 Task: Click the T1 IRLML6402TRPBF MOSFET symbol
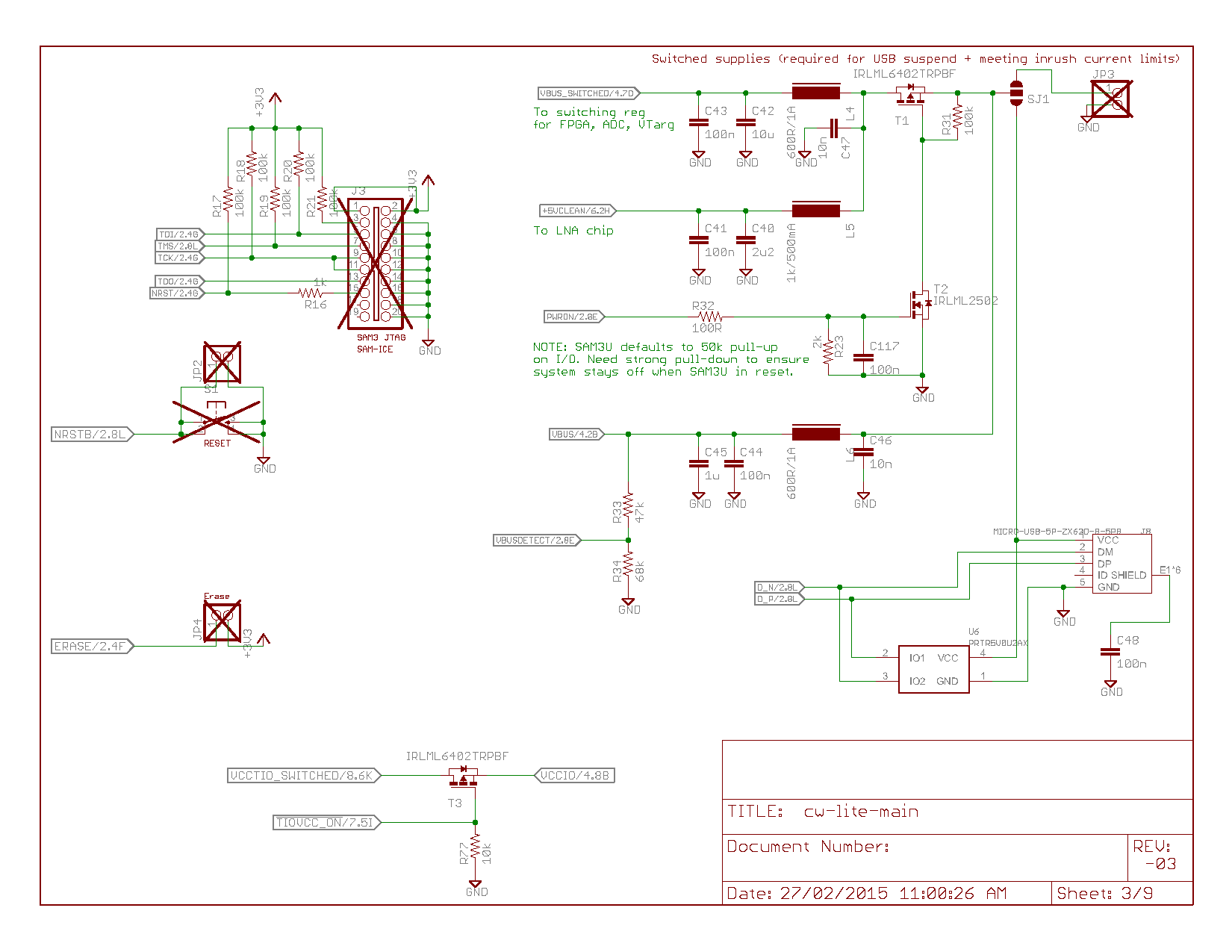click(x=910, y=94)
